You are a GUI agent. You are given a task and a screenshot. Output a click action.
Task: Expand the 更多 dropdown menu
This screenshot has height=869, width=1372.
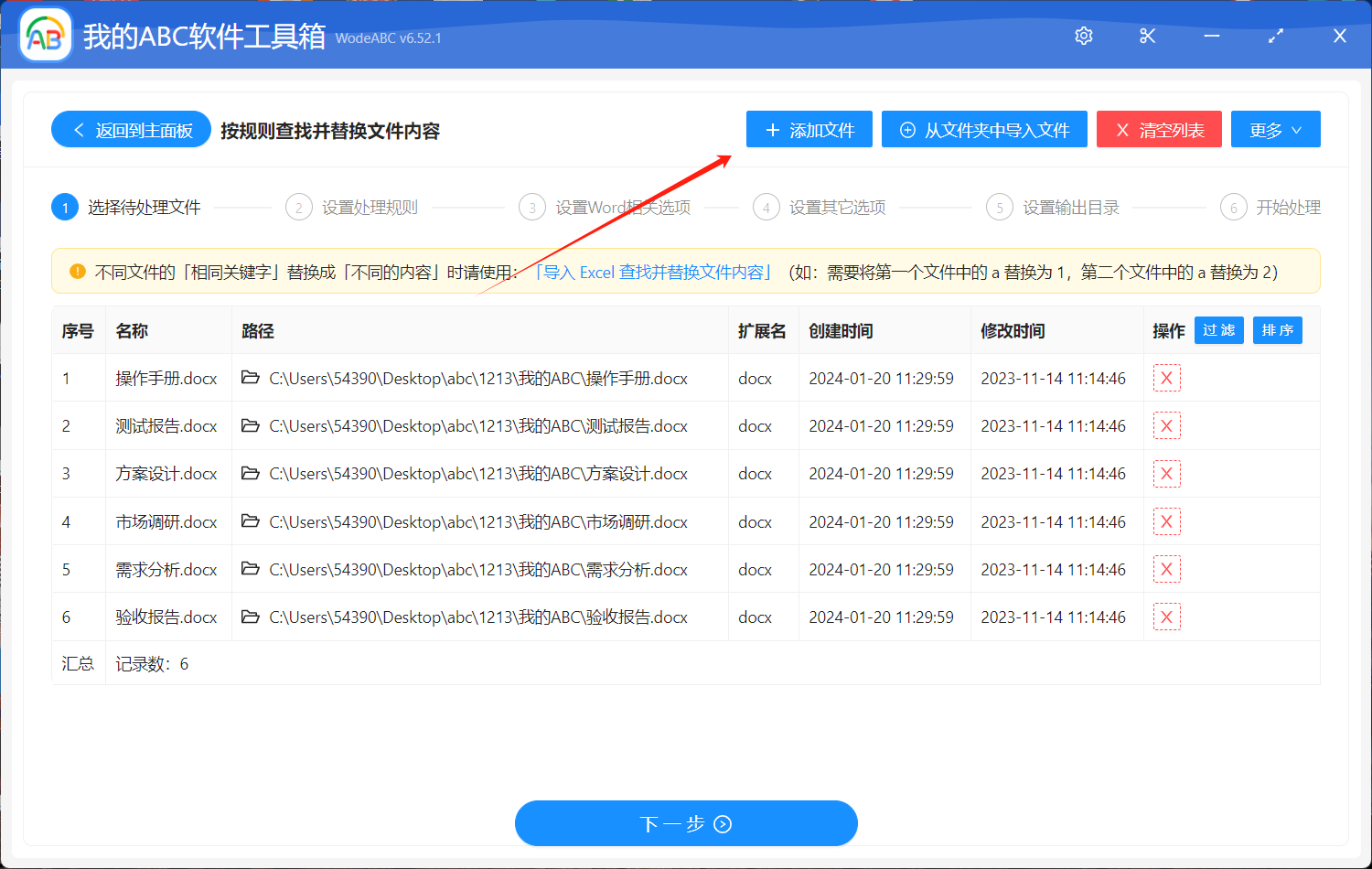coord(1275,129)
